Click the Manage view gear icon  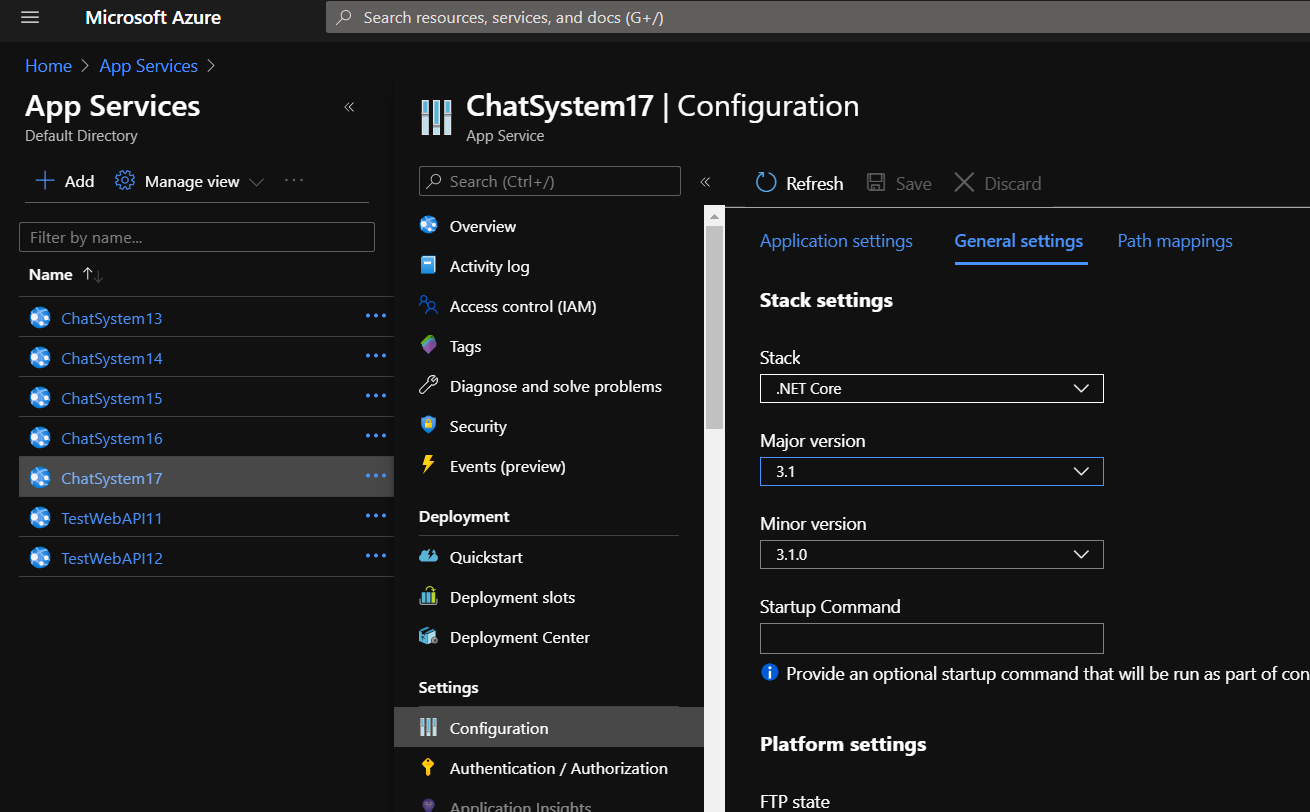(x=125, y=181)
